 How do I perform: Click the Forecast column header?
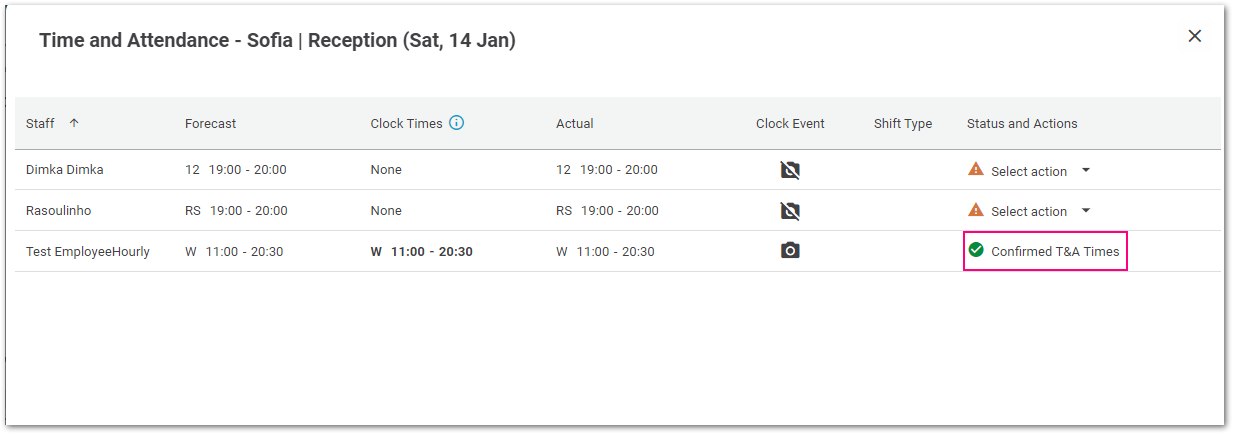(210, 124)
